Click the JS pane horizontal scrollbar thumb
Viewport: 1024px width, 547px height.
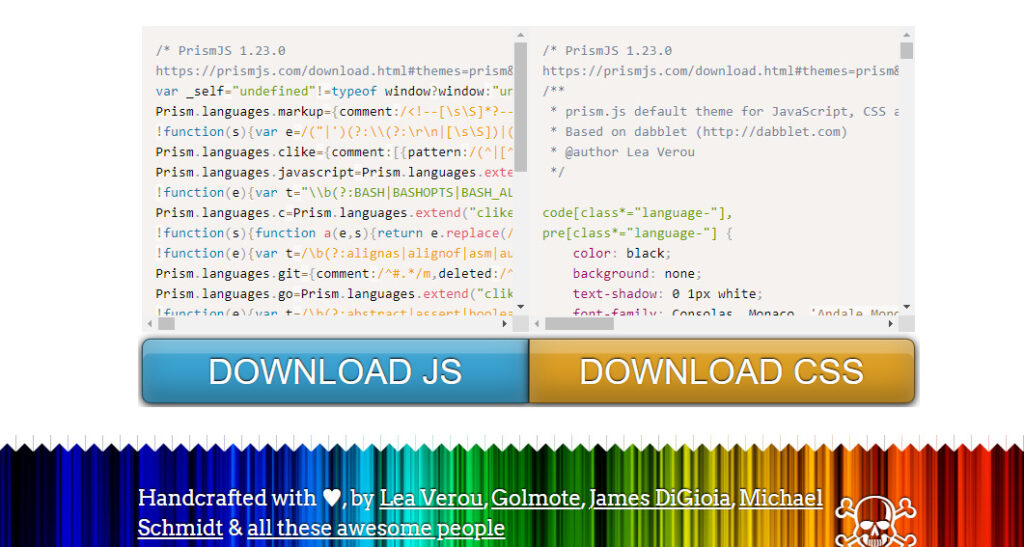coord(167,324)
